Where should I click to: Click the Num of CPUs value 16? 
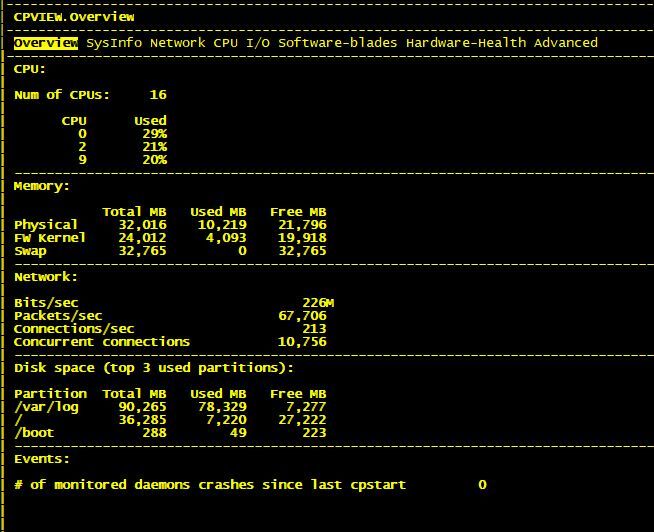[158, 95]
